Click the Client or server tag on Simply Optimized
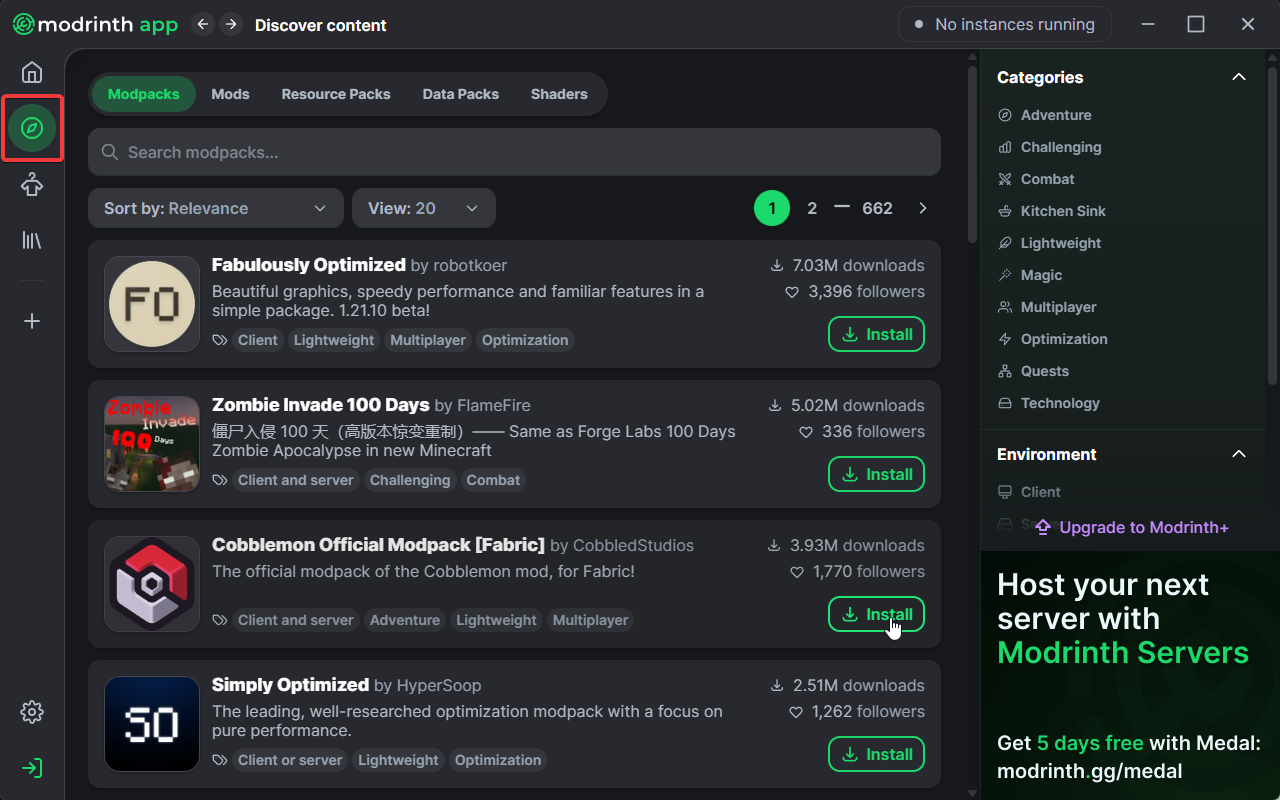 pos(290,760)
